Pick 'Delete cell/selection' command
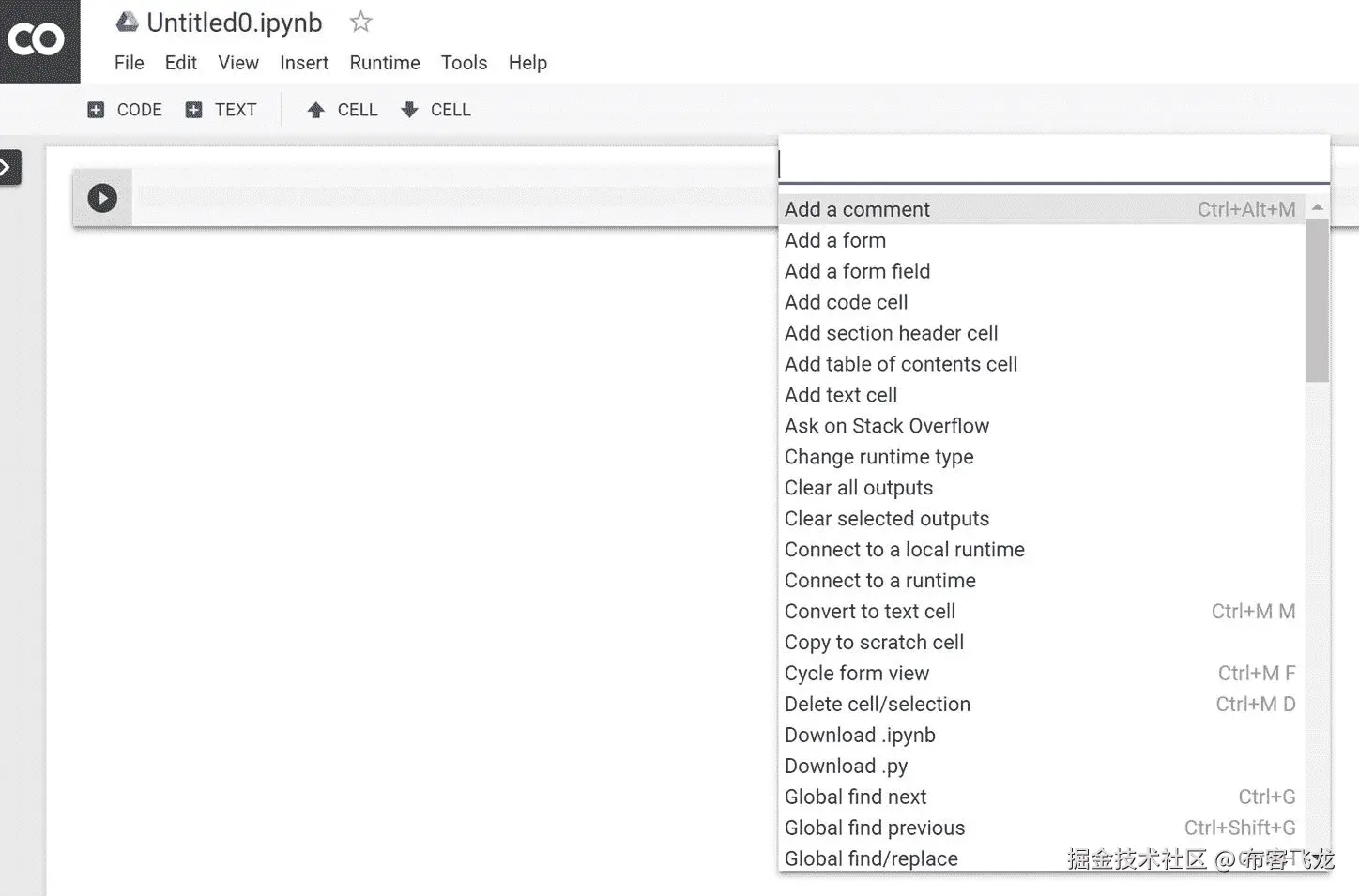Viewport: 1359px width, 896px height. [x=1042, y=705]
